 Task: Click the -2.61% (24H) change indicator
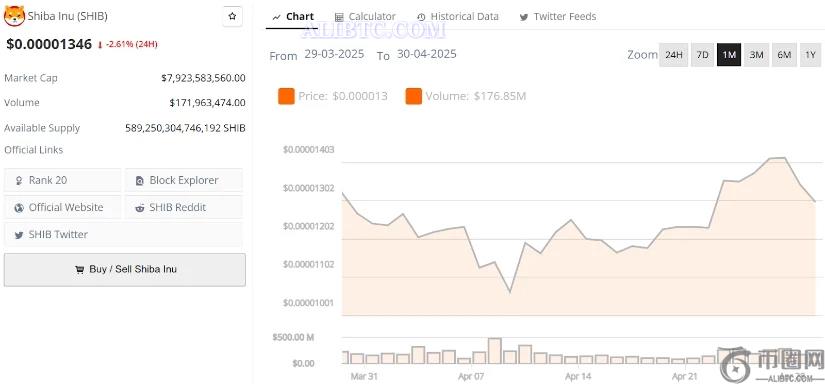pos(127,45)
